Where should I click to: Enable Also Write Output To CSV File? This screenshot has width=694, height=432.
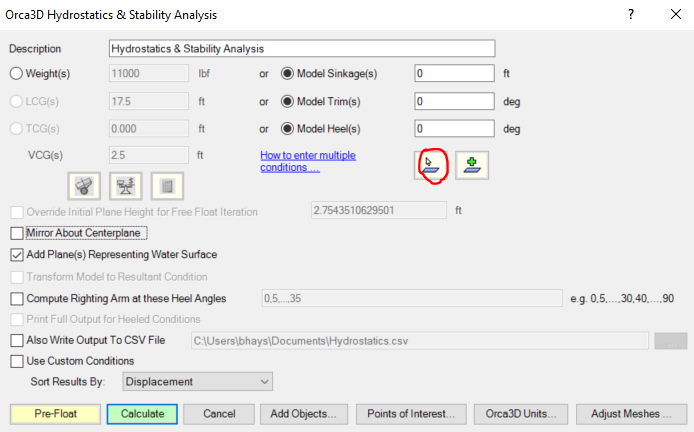(17, 340)
